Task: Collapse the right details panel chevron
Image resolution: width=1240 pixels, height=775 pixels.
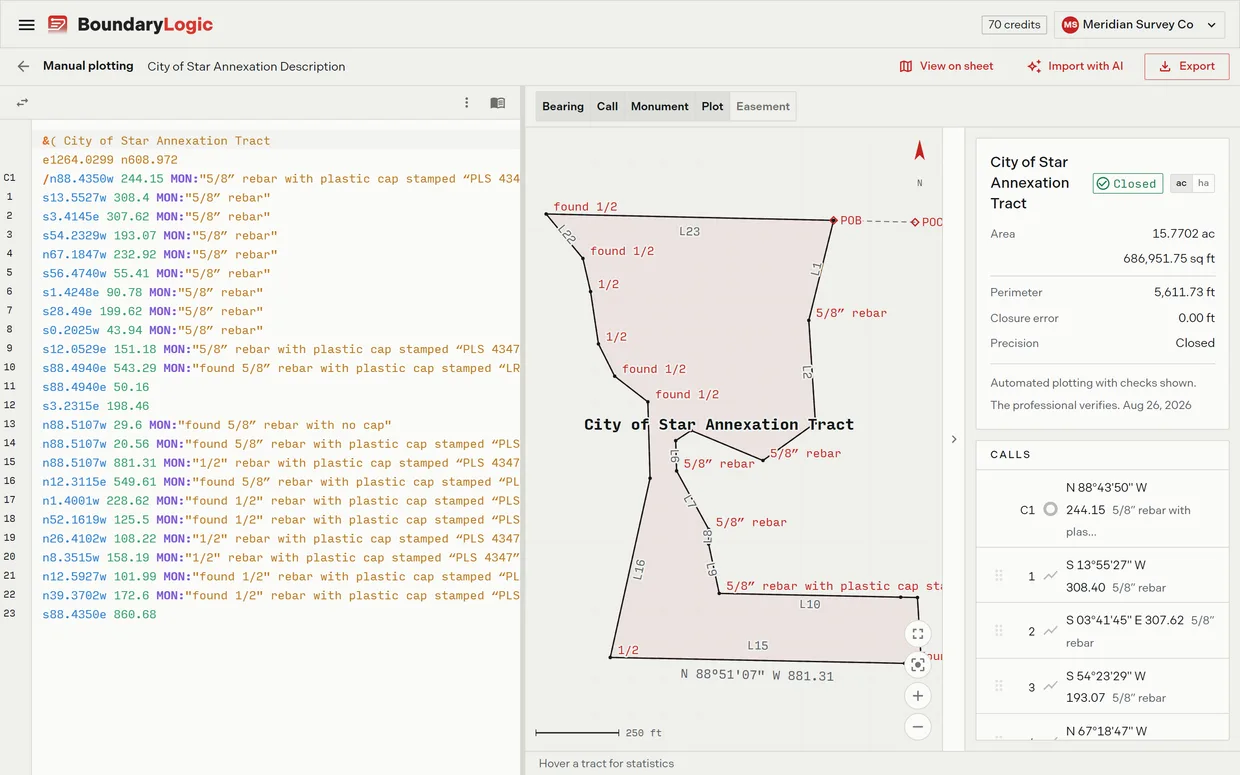Action: (953, 439)
